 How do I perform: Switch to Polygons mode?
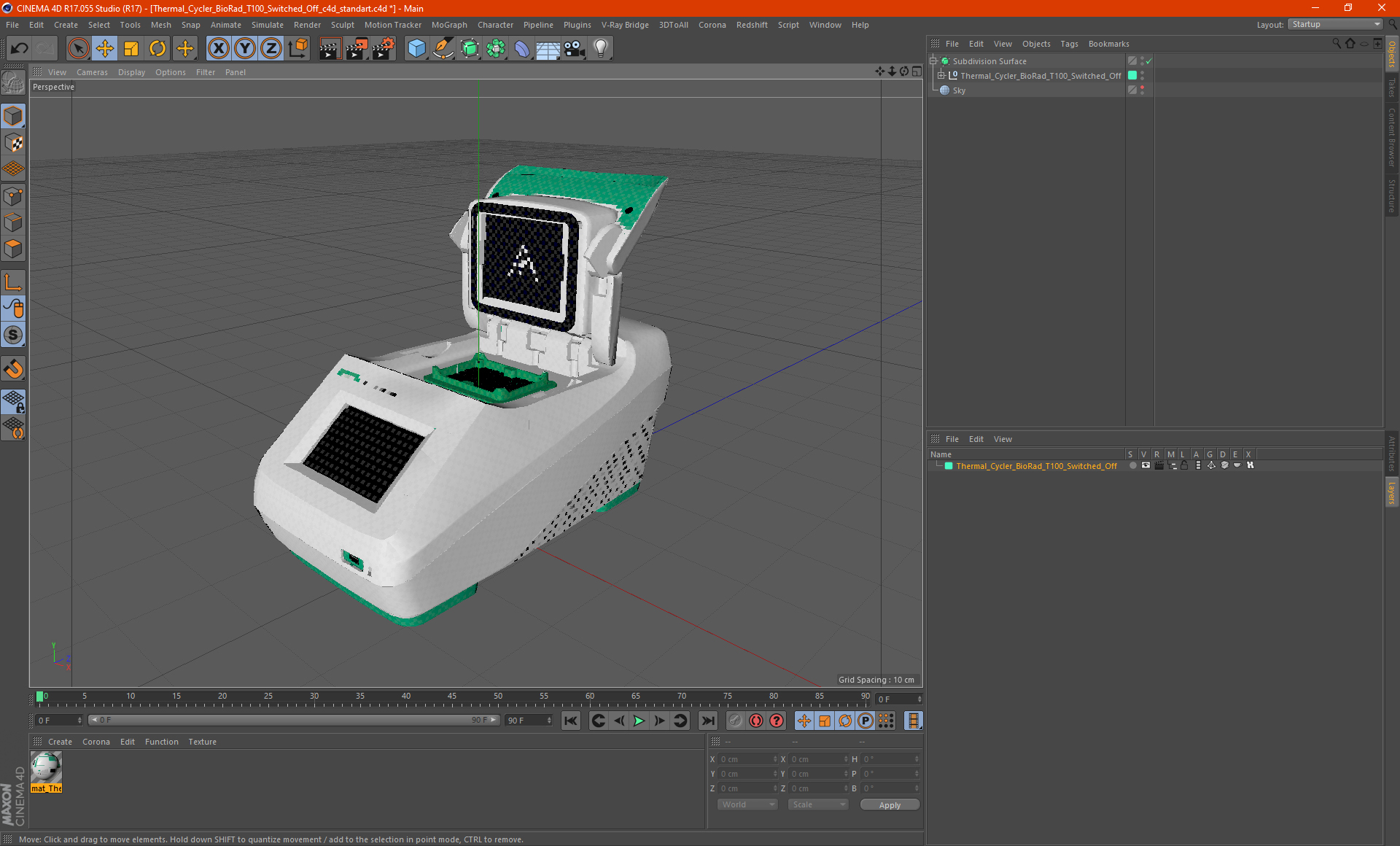[x=13, y=249]
